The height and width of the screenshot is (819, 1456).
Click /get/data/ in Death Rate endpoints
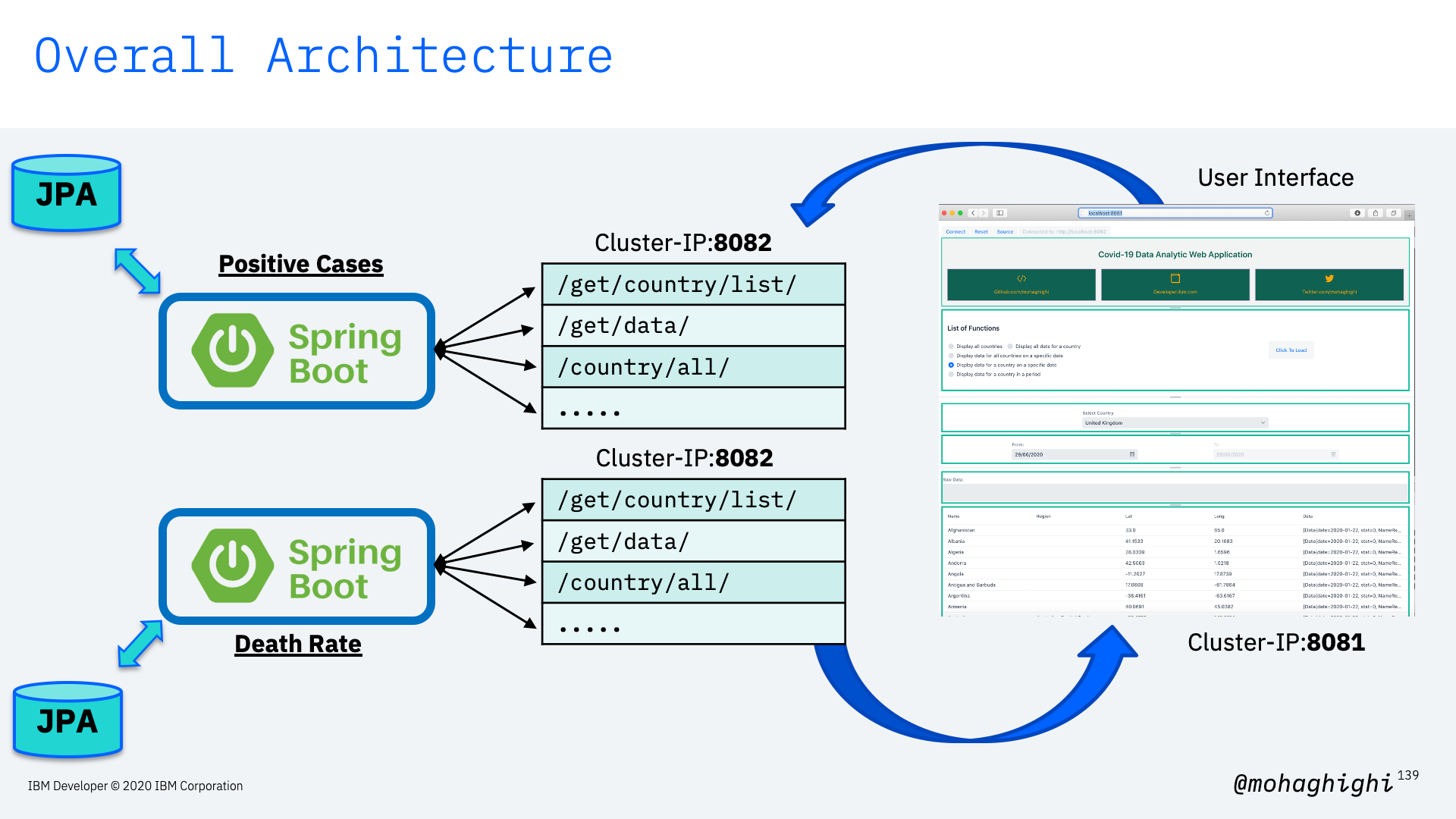point(693,541)
